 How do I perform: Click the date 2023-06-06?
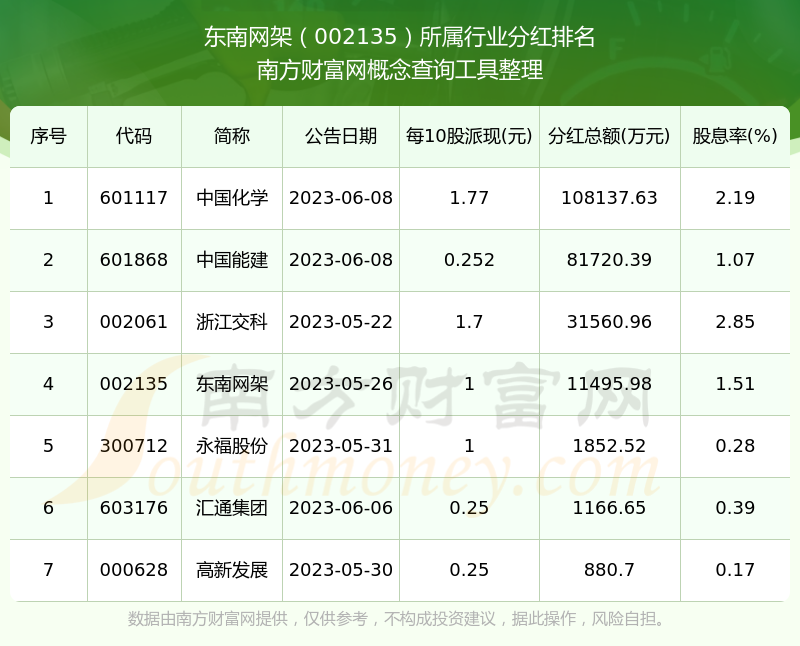point(341,508)
